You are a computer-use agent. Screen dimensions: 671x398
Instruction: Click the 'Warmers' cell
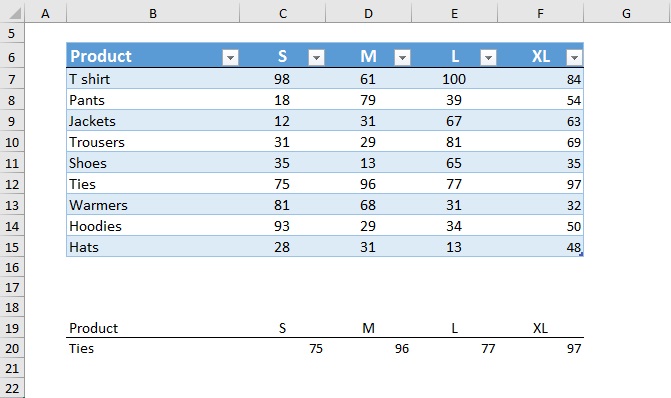pyautogui.click(x=153, y=205)
